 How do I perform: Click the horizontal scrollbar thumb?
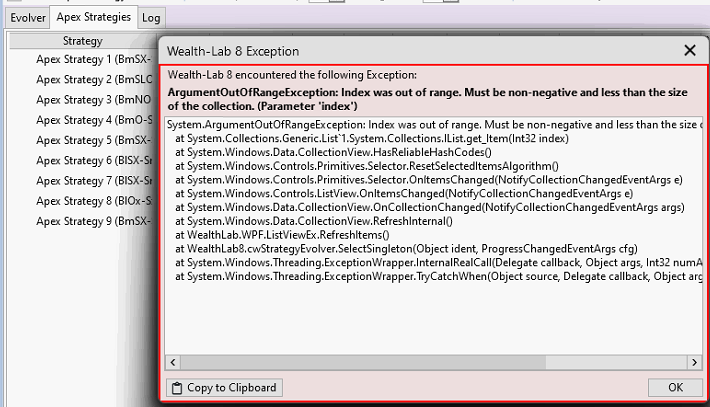coord(363,362)
